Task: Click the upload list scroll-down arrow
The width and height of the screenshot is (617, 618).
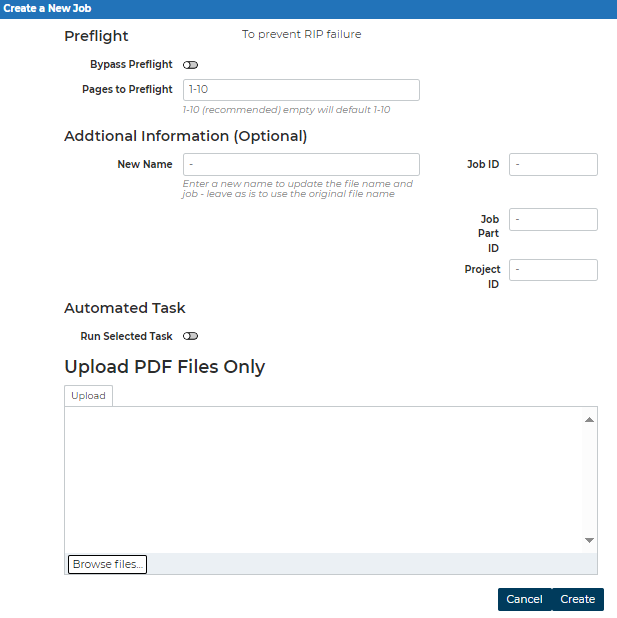Action: coord(589,540)
